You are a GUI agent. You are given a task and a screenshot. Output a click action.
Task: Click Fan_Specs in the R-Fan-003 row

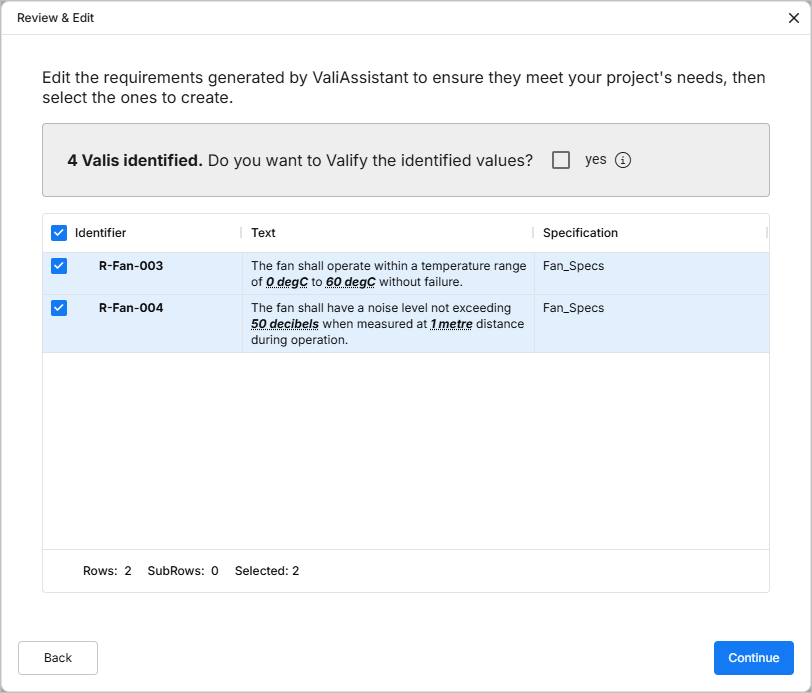pos(573,266)
